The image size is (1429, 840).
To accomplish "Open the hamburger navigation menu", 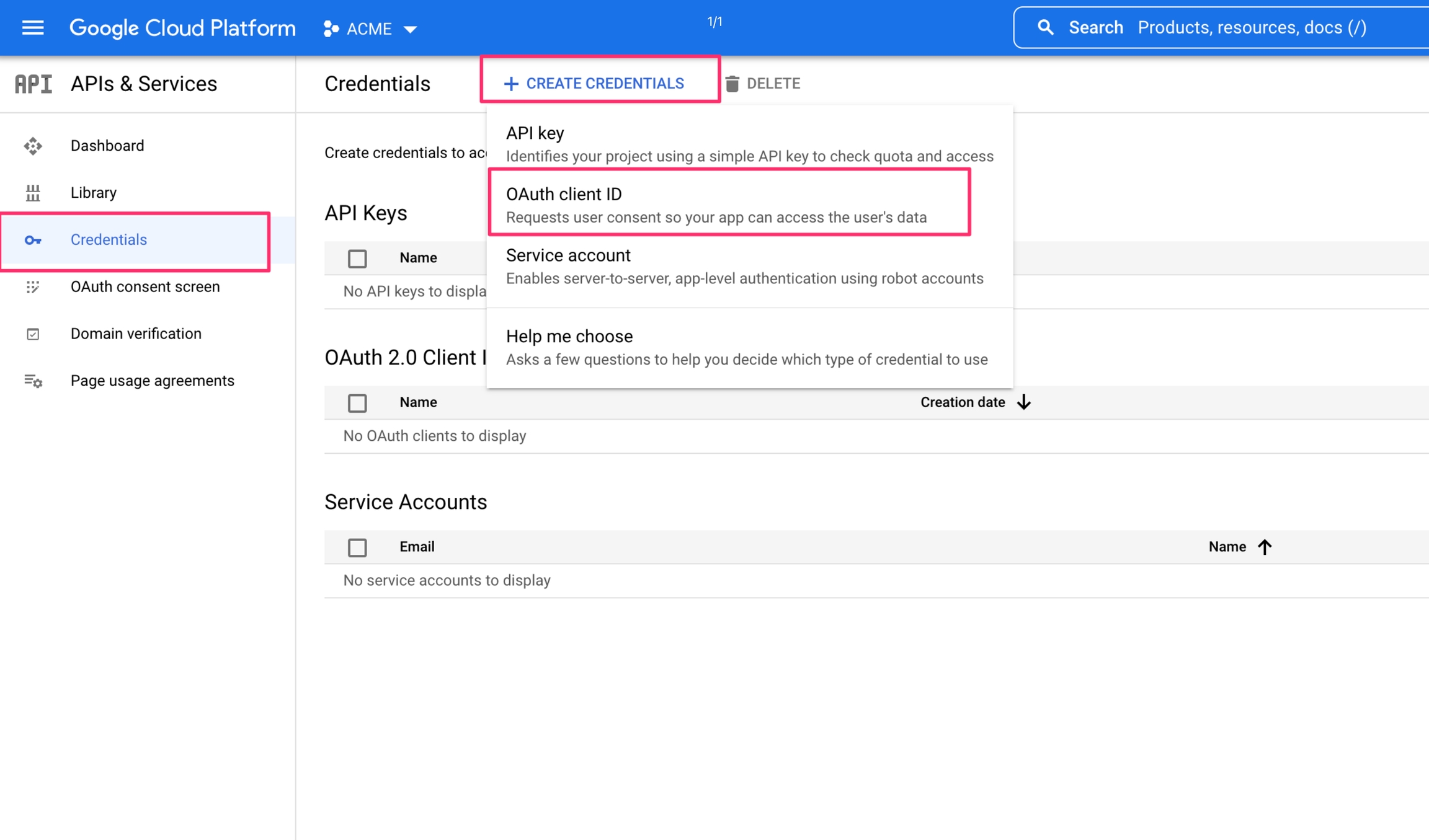I will (x=32, y=28).
